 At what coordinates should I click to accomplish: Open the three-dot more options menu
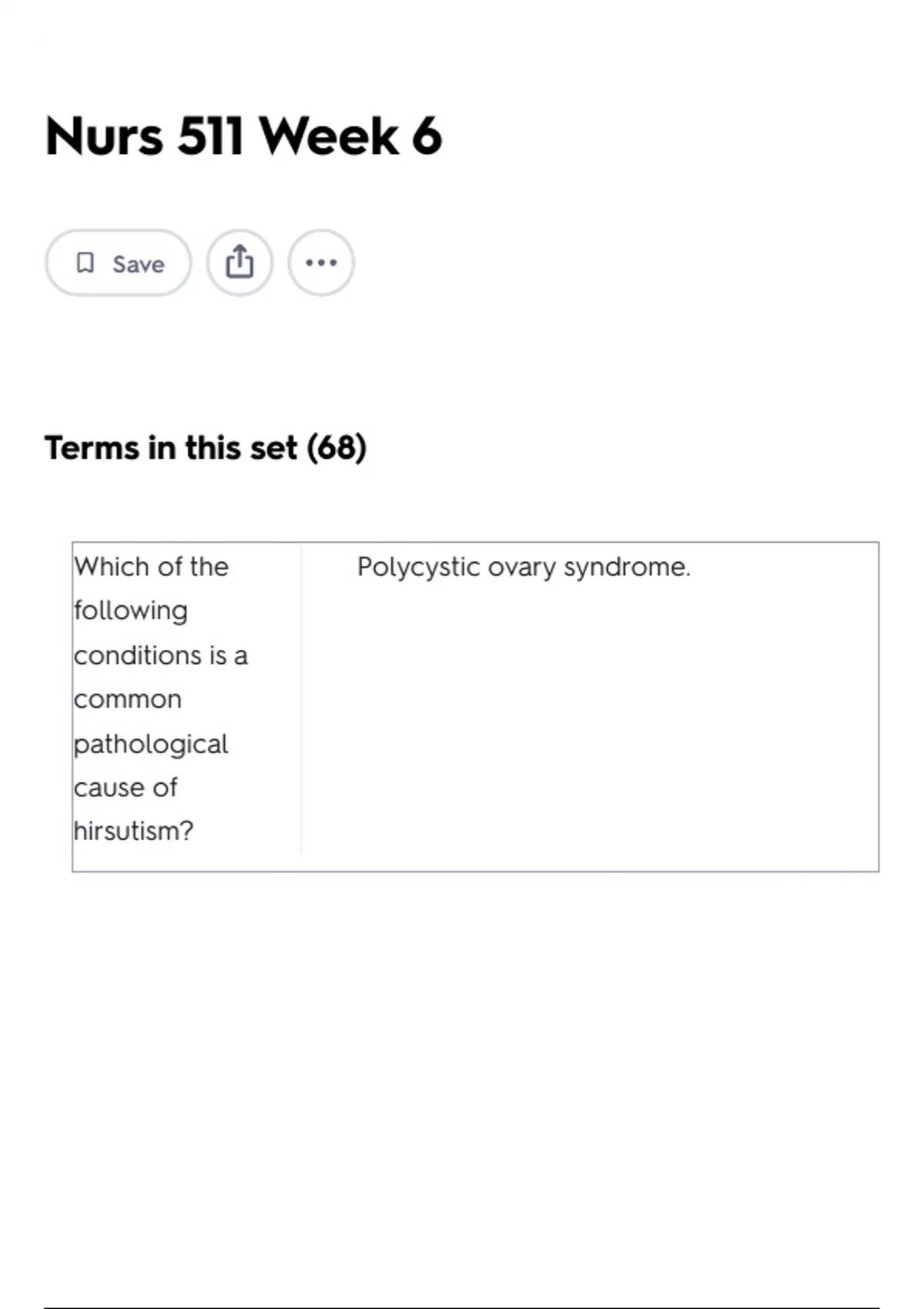coord(321,263)
